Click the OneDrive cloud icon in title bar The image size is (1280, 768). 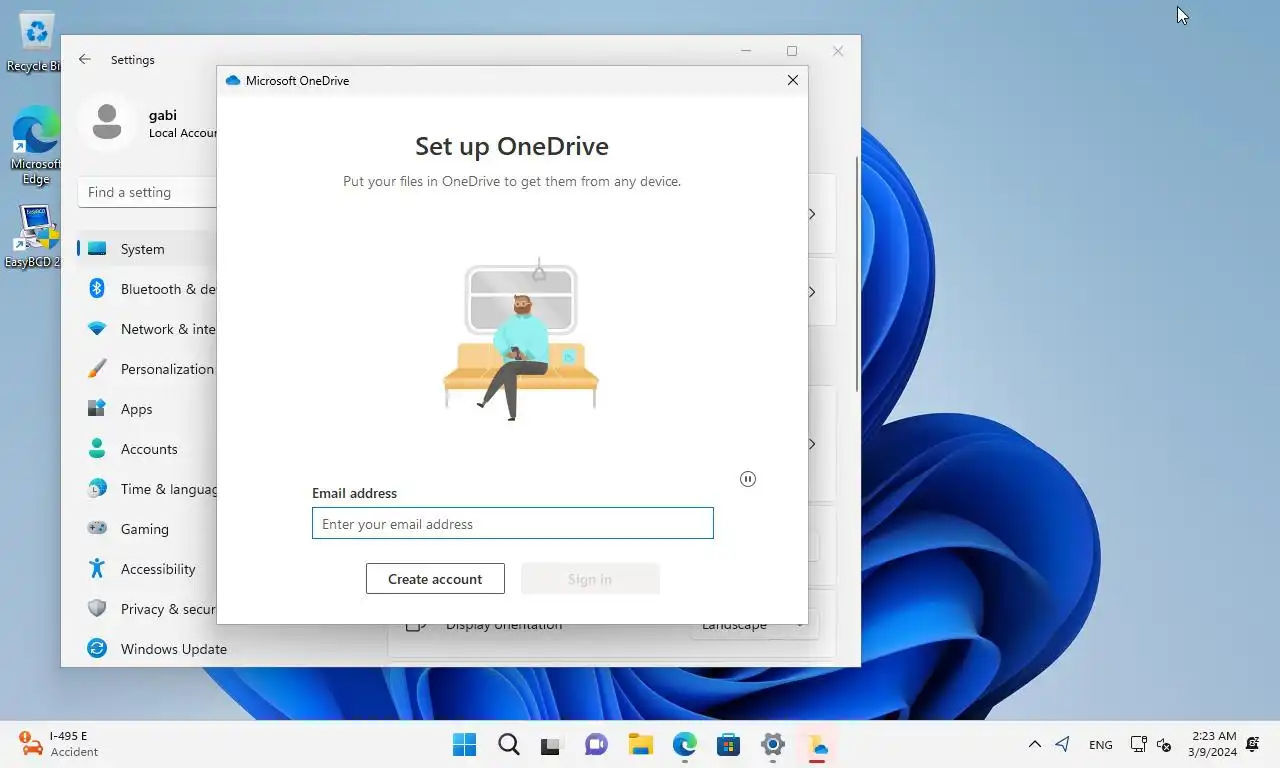tap(233, 80)
